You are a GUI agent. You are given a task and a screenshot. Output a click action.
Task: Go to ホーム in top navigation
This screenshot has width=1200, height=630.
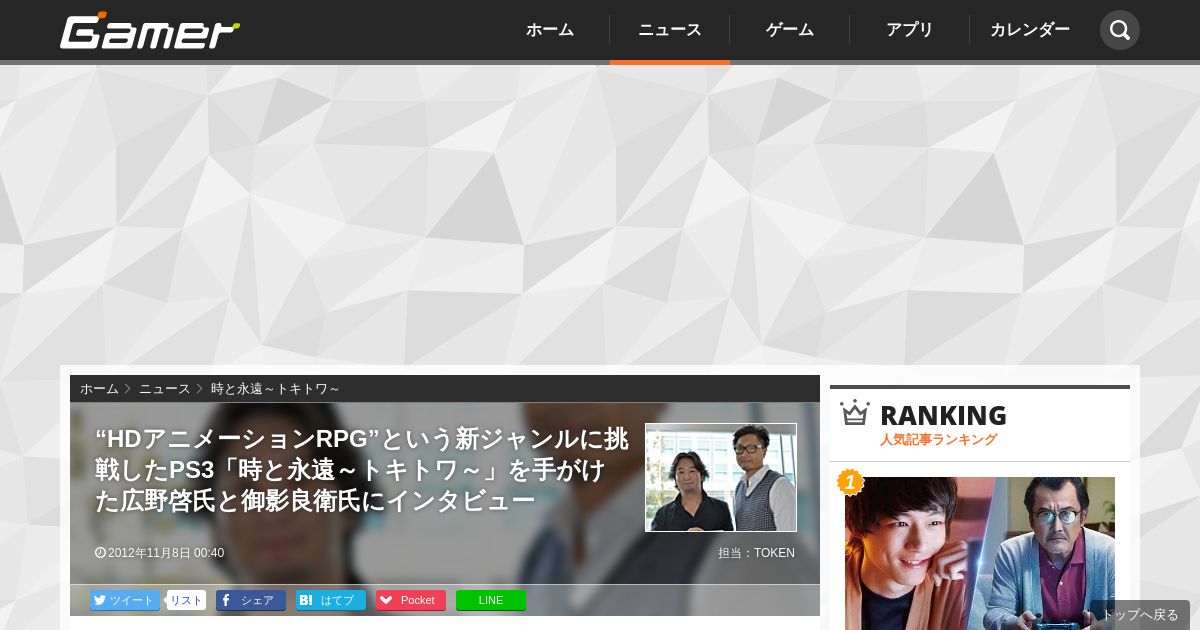coord(550,30)
